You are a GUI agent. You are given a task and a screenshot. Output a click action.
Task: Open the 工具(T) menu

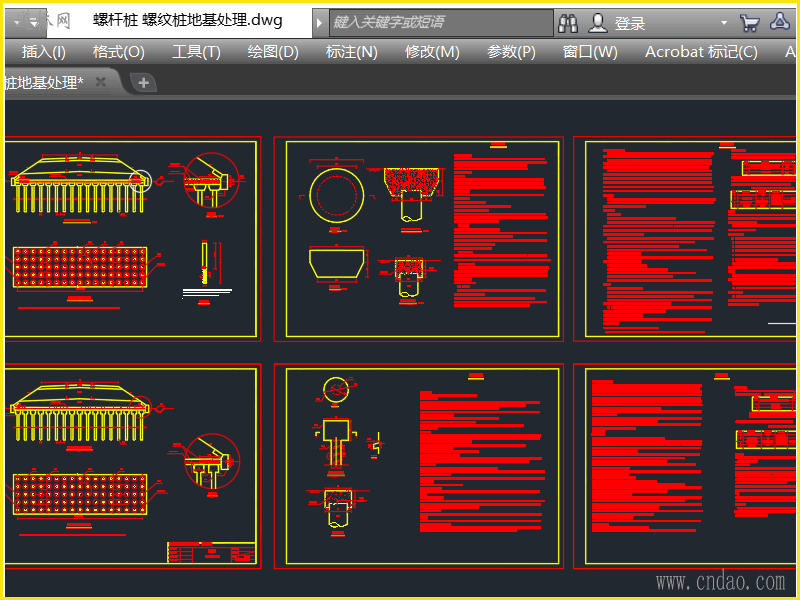(x=196, y=52)
